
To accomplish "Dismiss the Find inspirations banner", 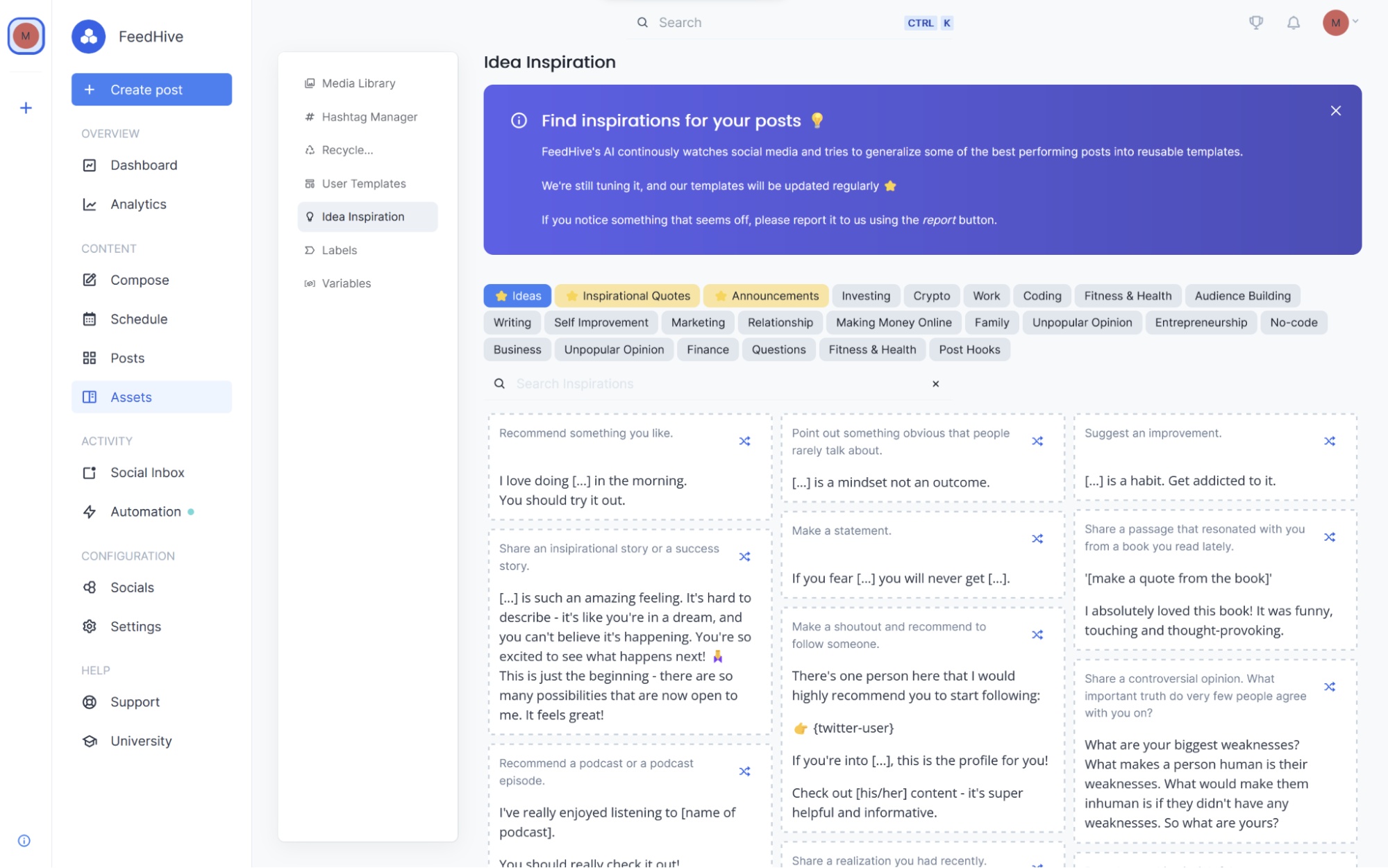I will (x=1335, y=110).
